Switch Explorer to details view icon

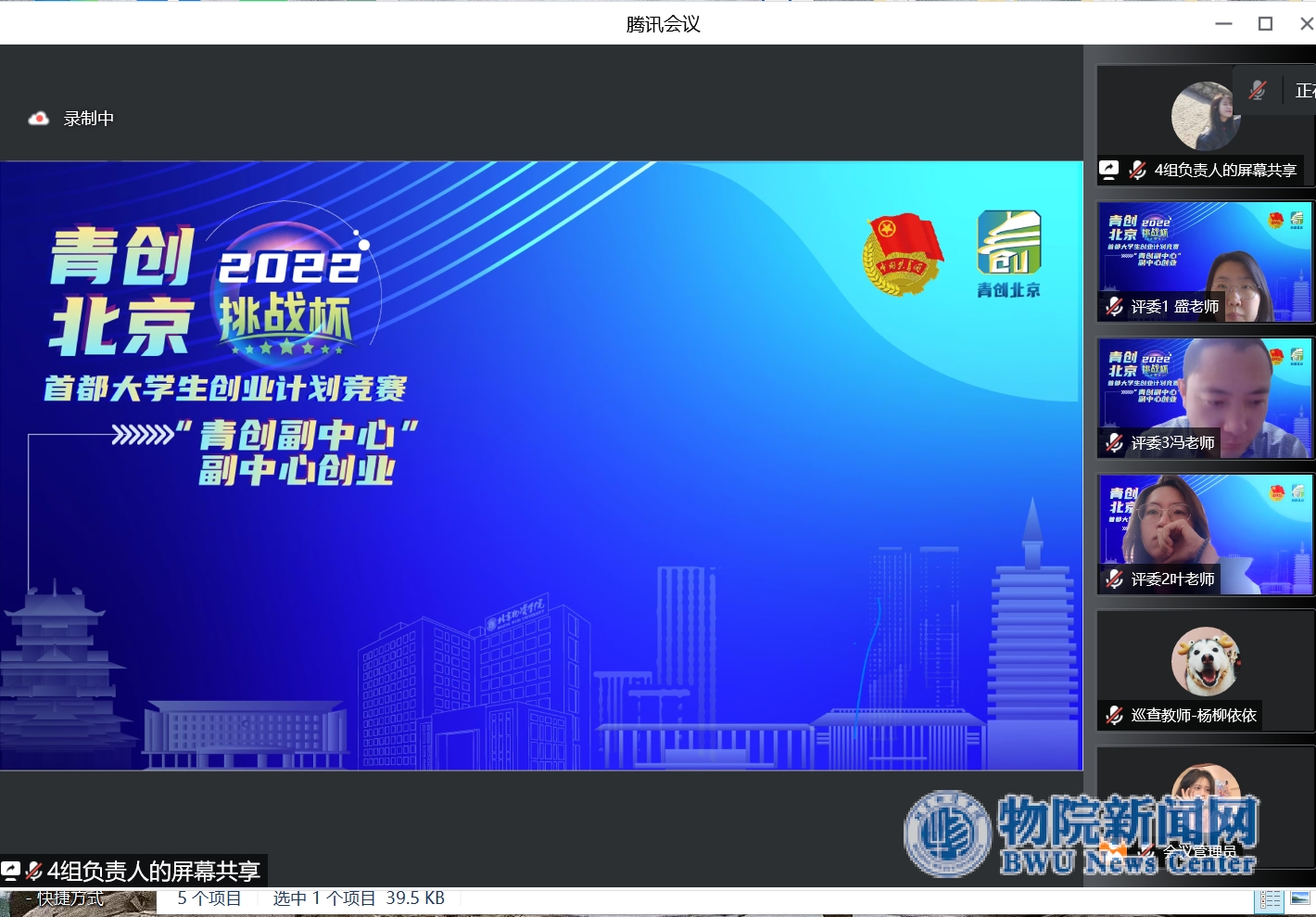1270,899
